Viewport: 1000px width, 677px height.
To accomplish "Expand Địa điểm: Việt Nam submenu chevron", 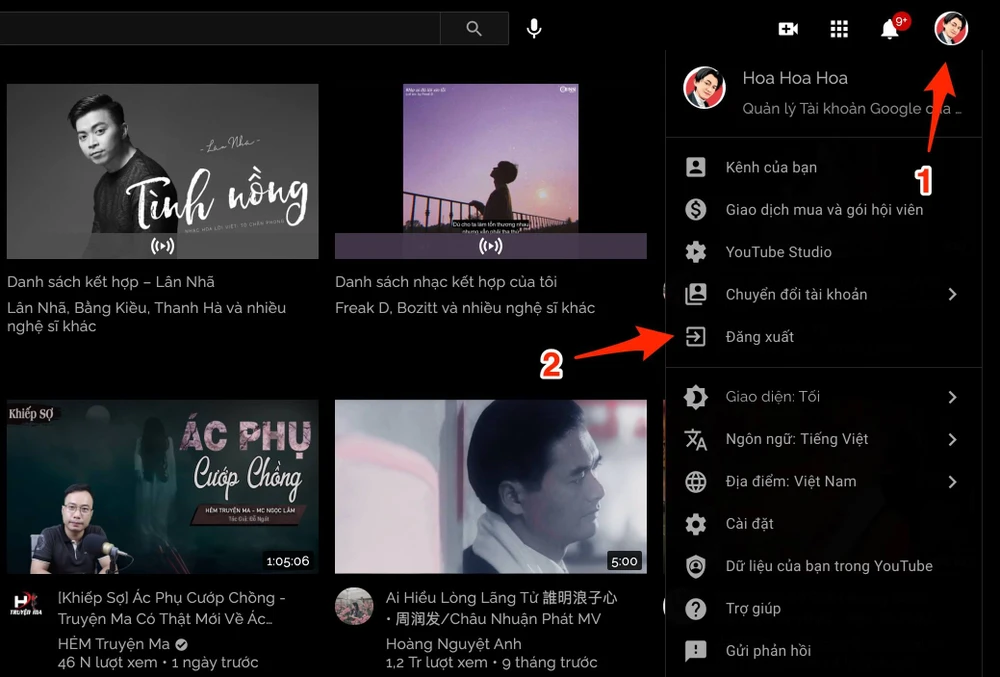I will point(951,481).
